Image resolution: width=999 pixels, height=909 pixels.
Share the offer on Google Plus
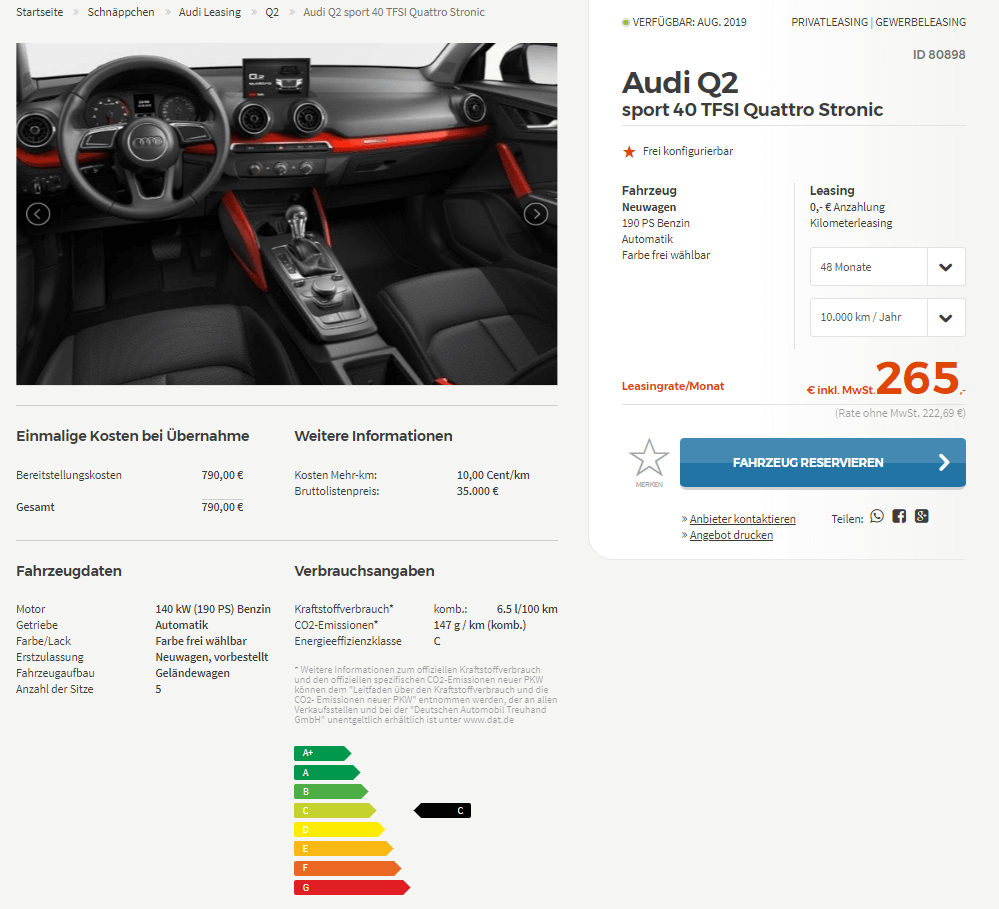click(921, 516)
